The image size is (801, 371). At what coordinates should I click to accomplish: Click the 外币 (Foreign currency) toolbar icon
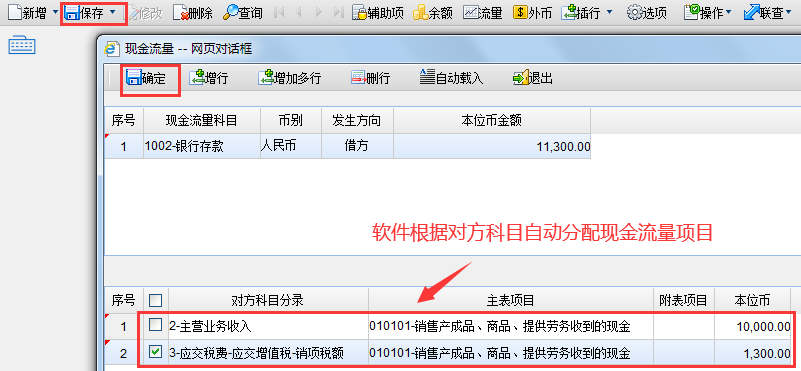tap(520, 12)
